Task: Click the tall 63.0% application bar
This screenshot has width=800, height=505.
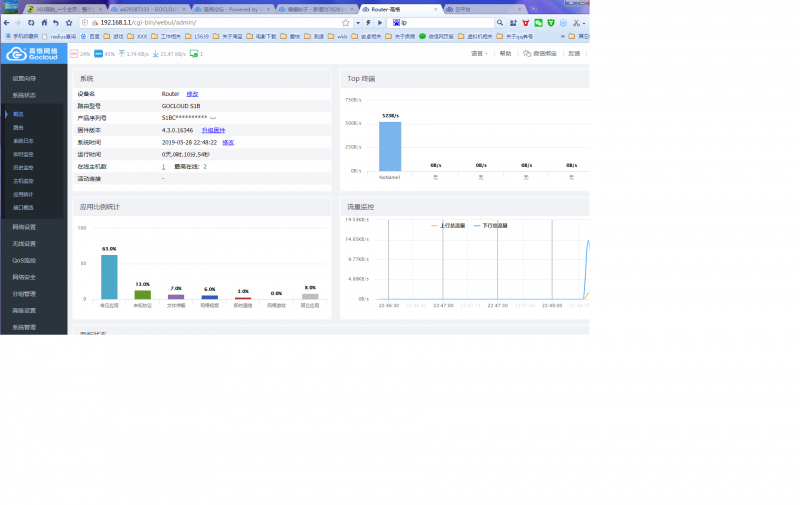Action: 109,277
